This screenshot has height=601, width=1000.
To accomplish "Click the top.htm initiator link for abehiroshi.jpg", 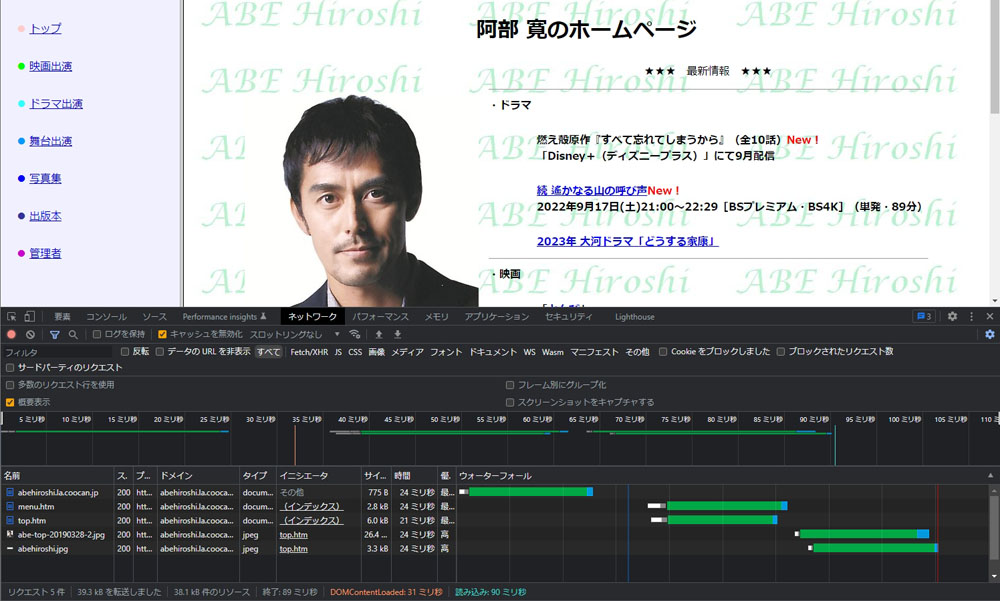I will coord(293,549).
